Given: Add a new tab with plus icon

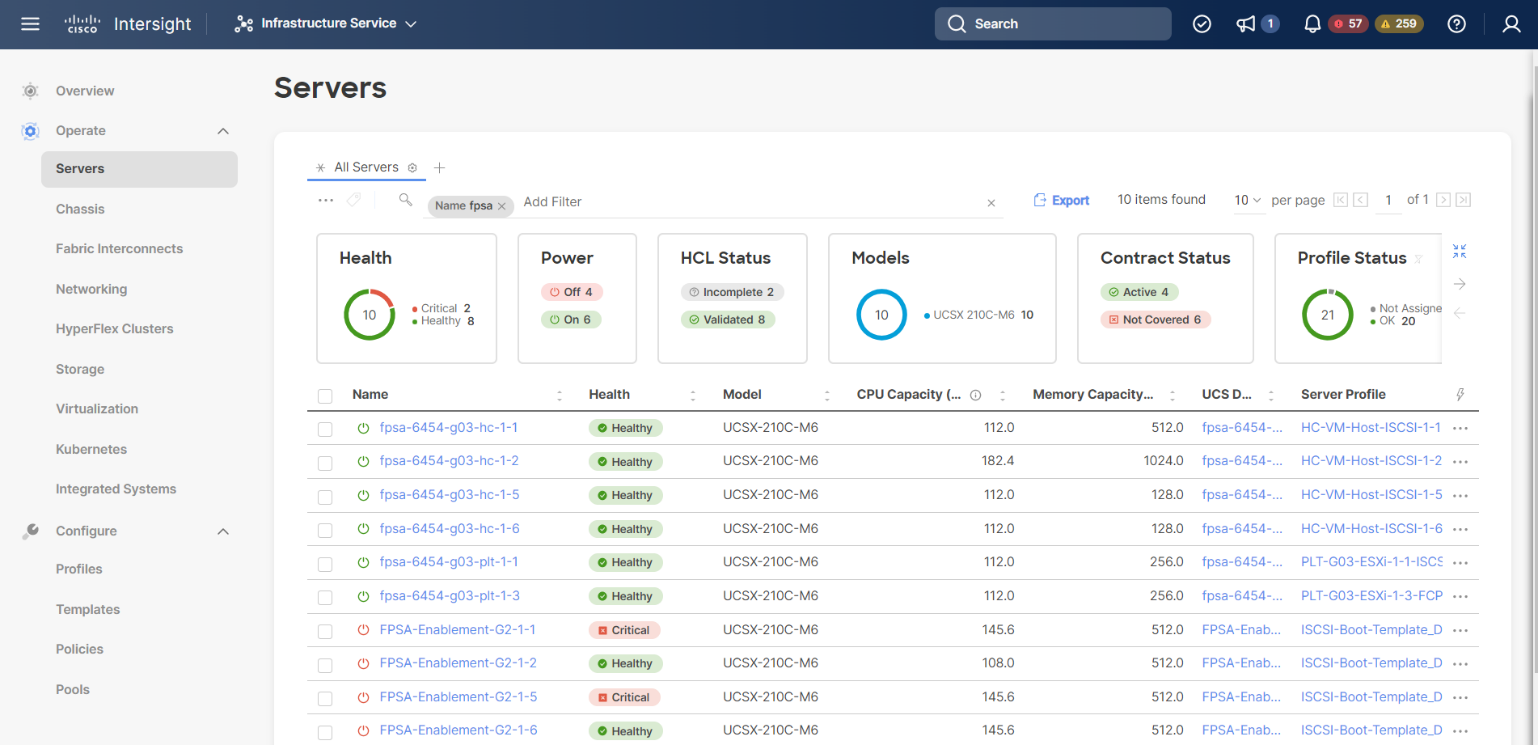Looking at the screenshot, I should [439, 168].
